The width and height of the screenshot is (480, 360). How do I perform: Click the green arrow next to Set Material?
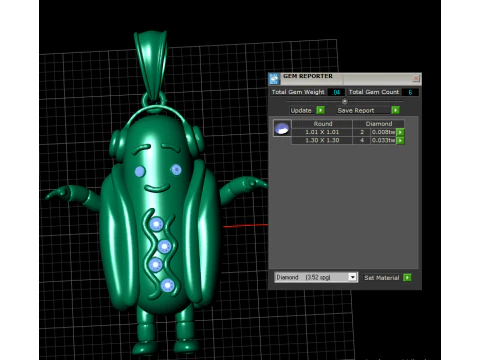point(407,277)
